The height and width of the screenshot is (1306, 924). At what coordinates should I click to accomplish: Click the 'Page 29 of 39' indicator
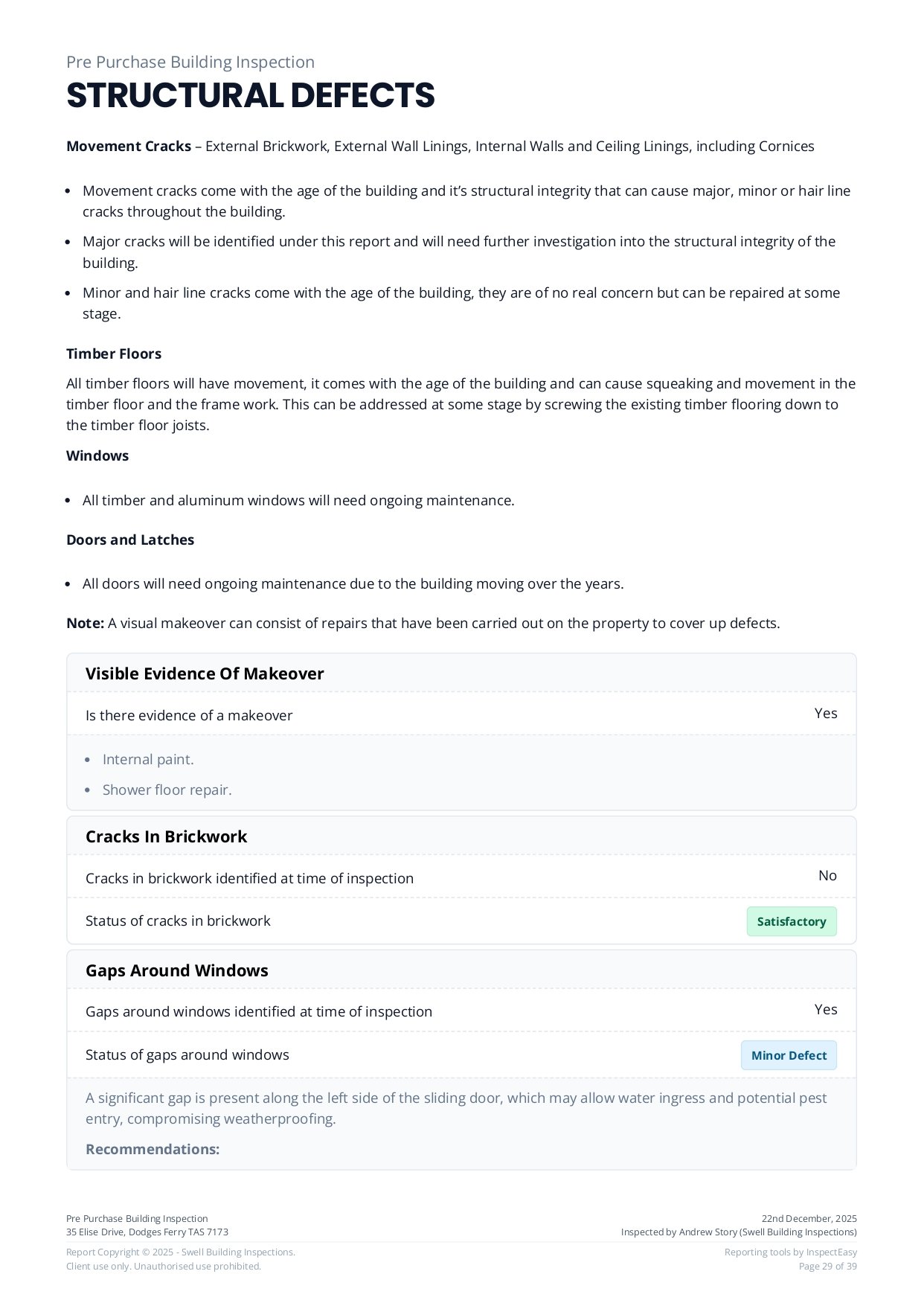point(827,1267)
